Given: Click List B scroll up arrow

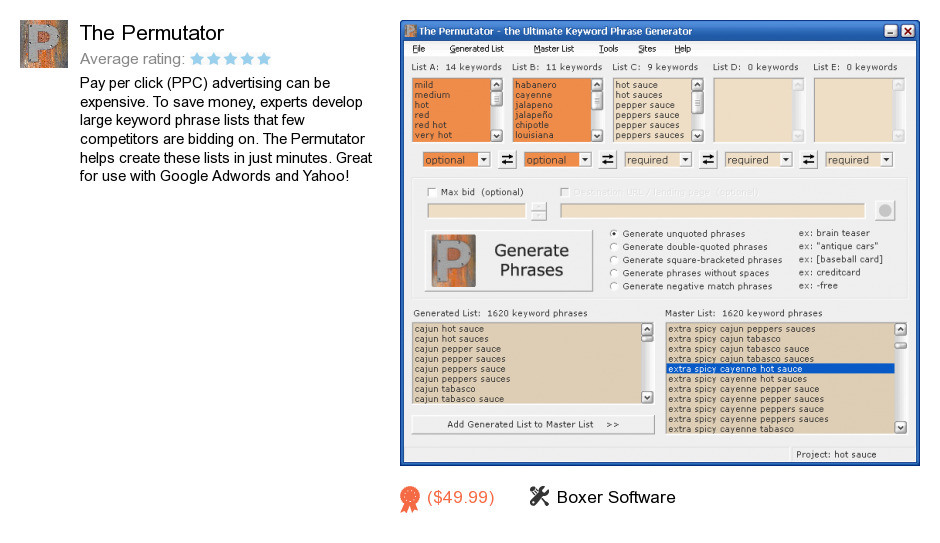Looking at the screenshot, I should pos(597,85).
